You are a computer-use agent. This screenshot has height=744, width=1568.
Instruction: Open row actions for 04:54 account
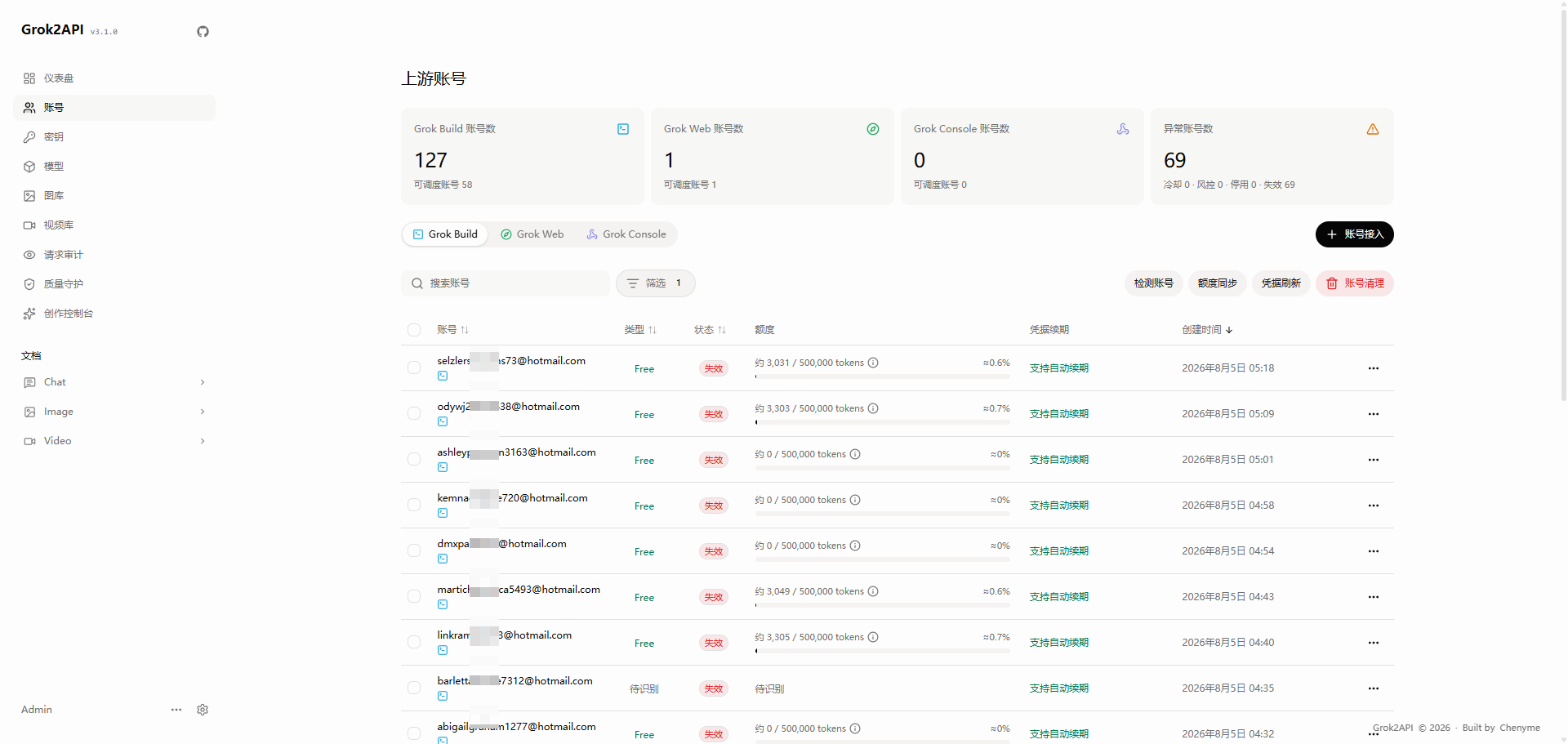1374,551
